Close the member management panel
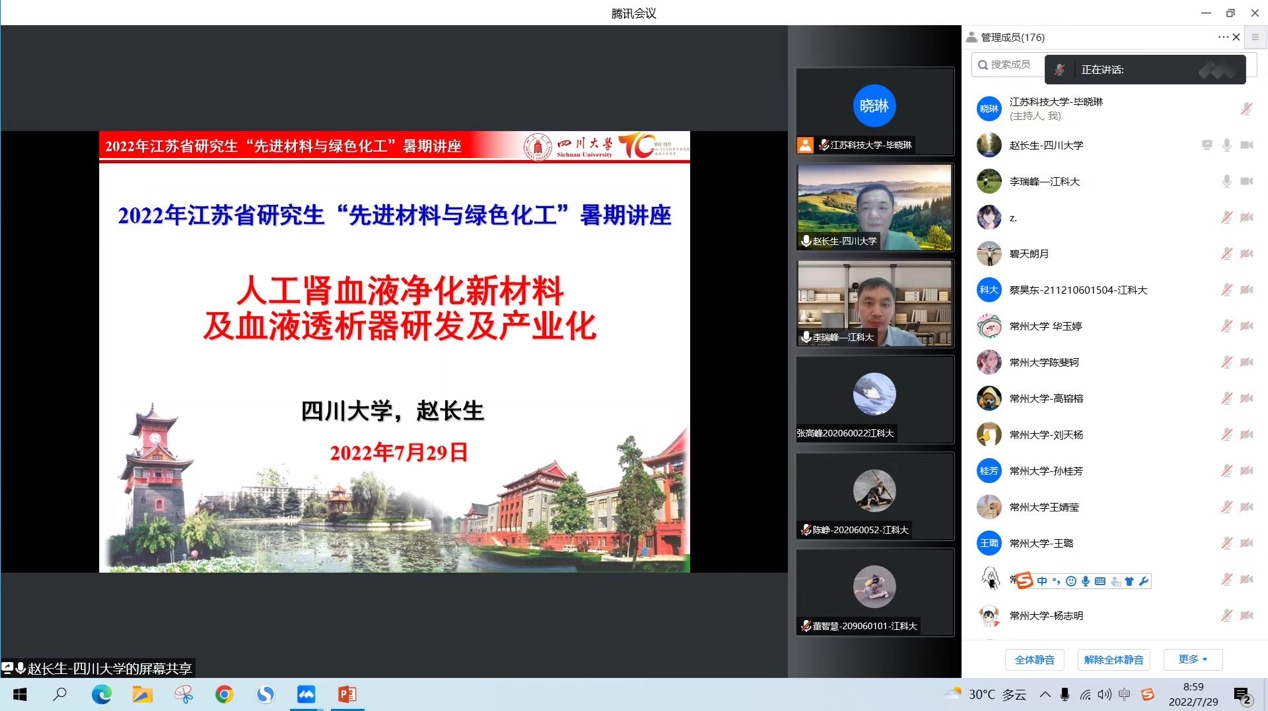Image resolution: width=1268 pixels, height=711 pixels. 1237,37
